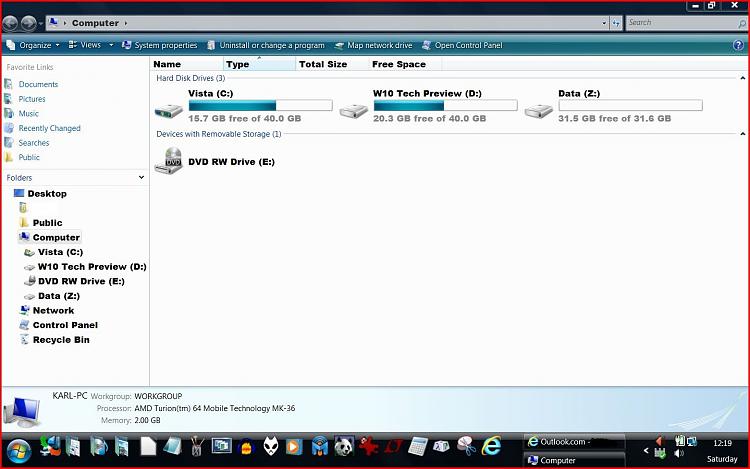Select Desktop in the Folders tree
This screenshot has width=750, height=469.
click(47, 194)
